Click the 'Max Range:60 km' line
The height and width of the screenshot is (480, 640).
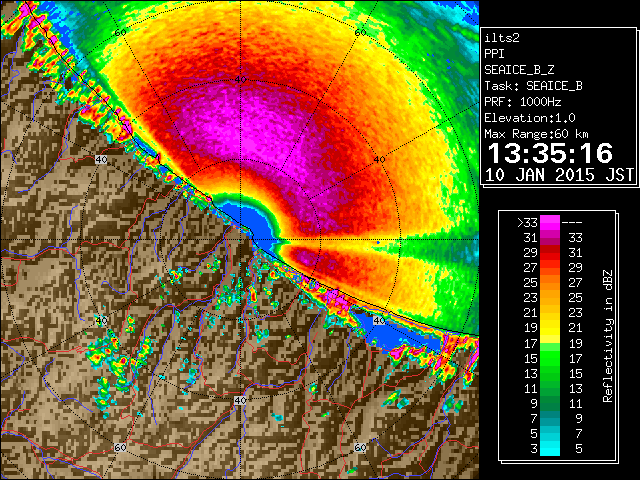click(536, 134)
